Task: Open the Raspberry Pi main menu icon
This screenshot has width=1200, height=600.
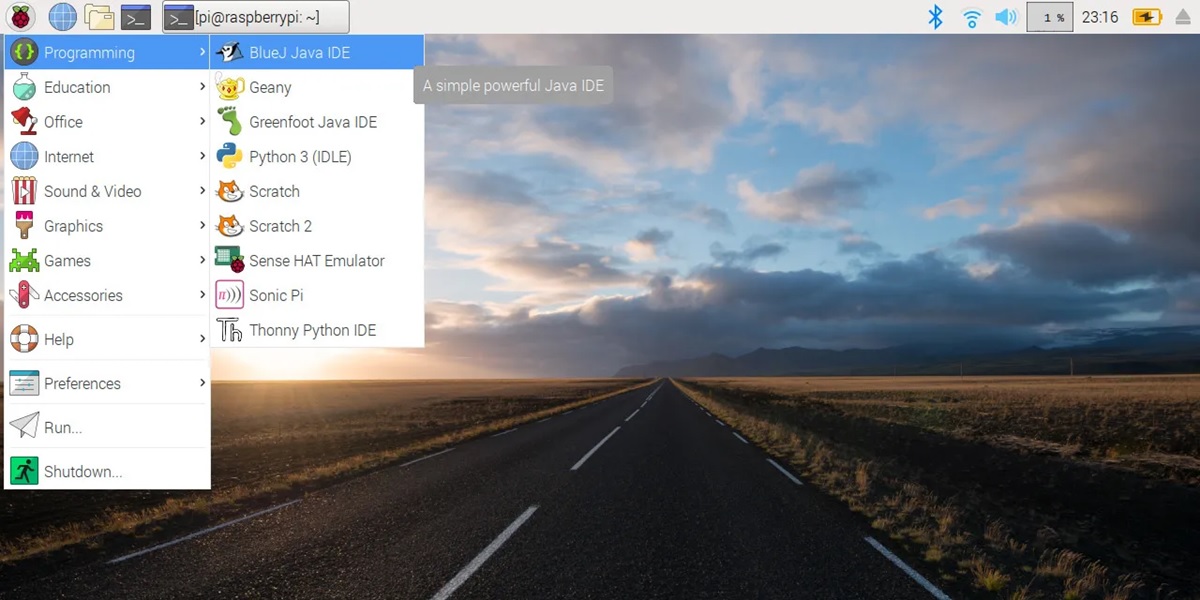Action: click(x=22, y=16)
